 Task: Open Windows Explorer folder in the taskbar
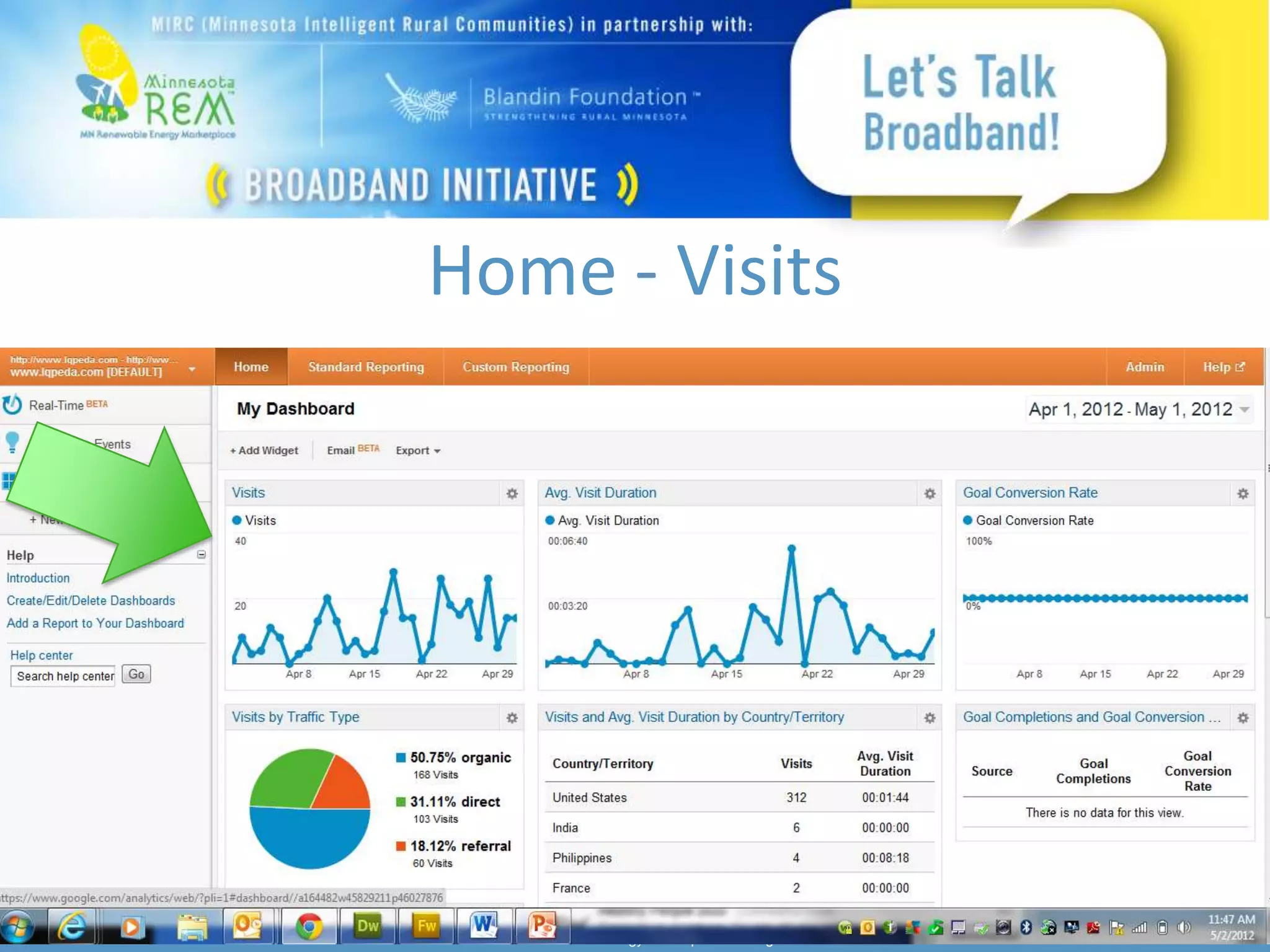(x=192, y=928)
